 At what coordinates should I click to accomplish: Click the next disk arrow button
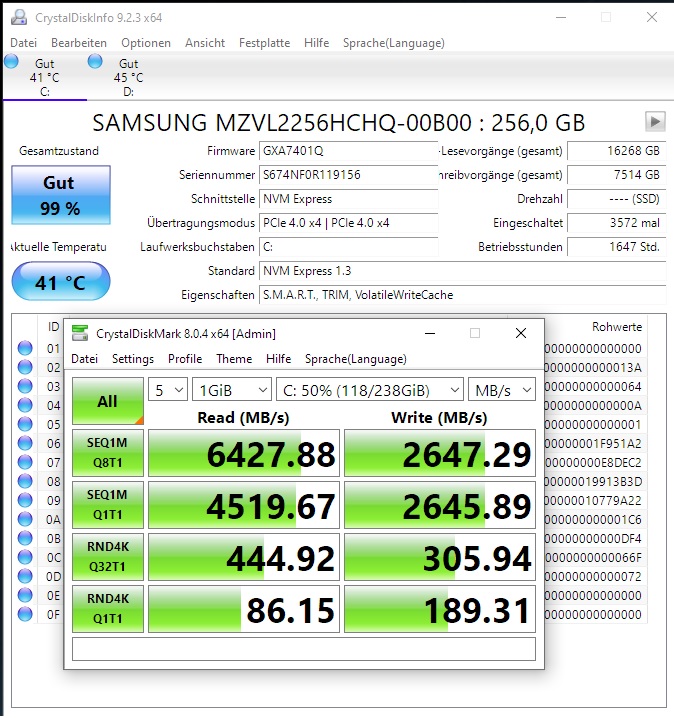[655, 122]
